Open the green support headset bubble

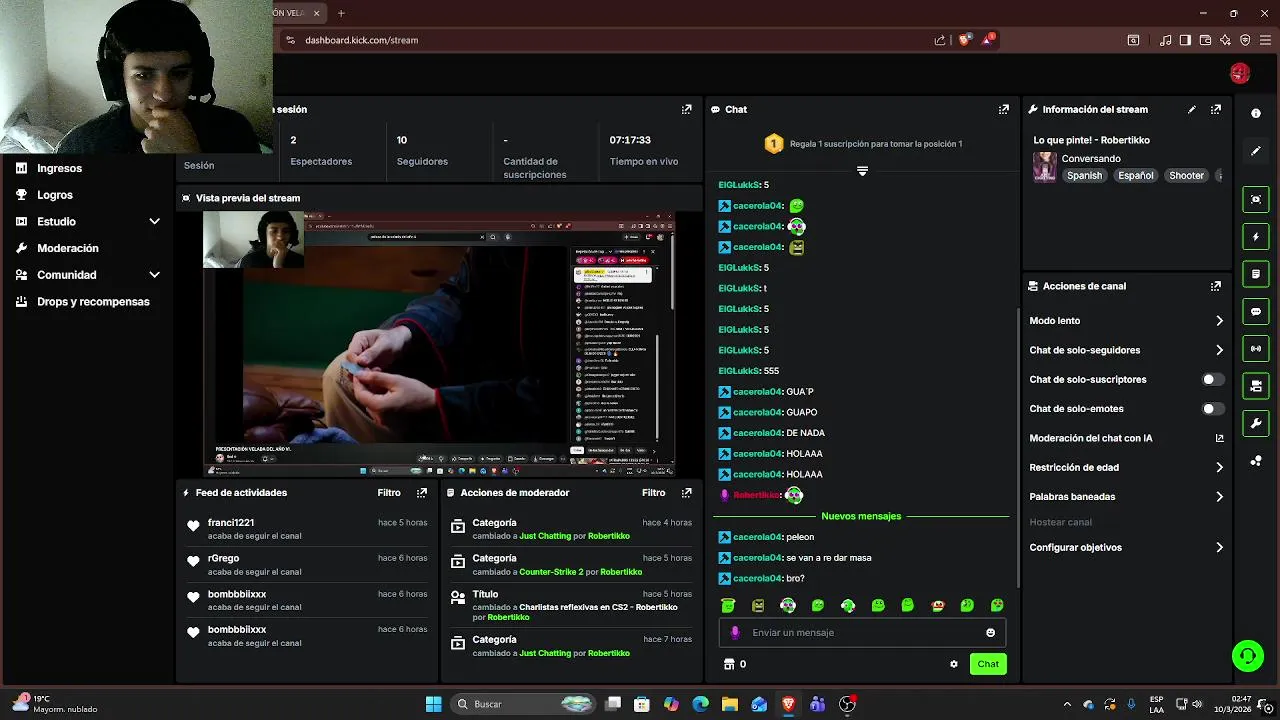point(1247,656)
